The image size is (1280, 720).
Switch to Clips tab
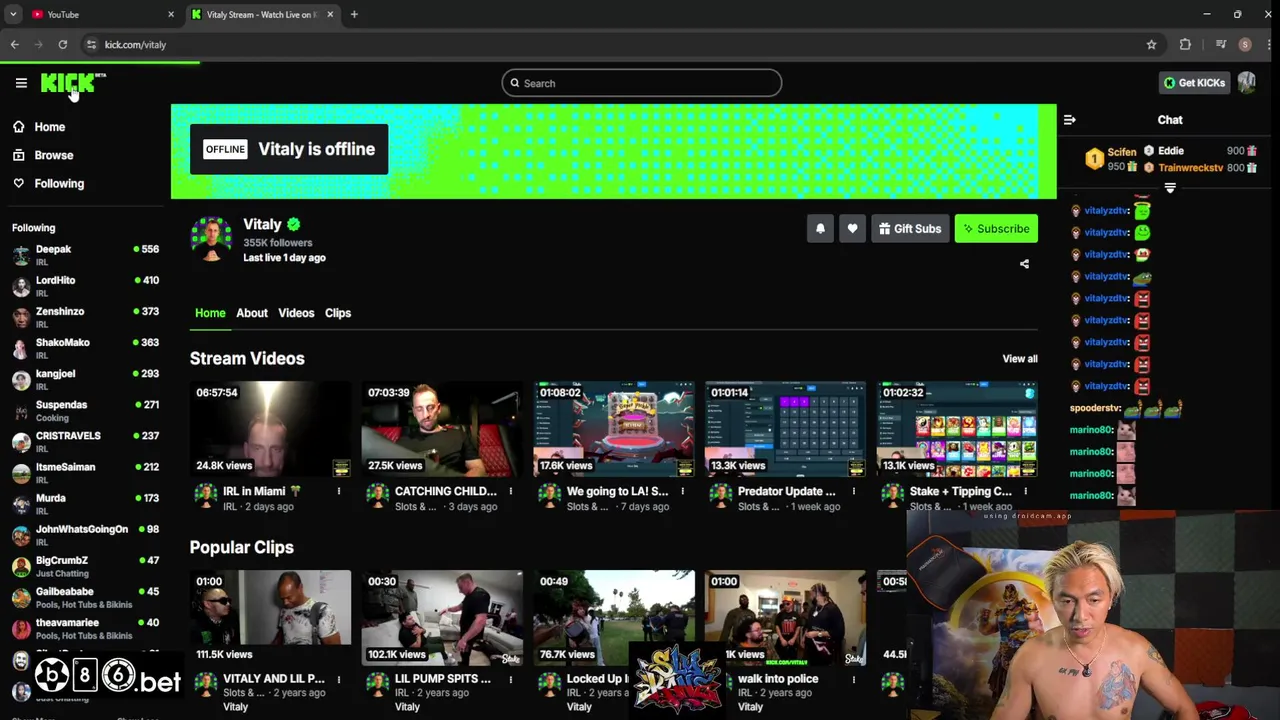point(338,313)
